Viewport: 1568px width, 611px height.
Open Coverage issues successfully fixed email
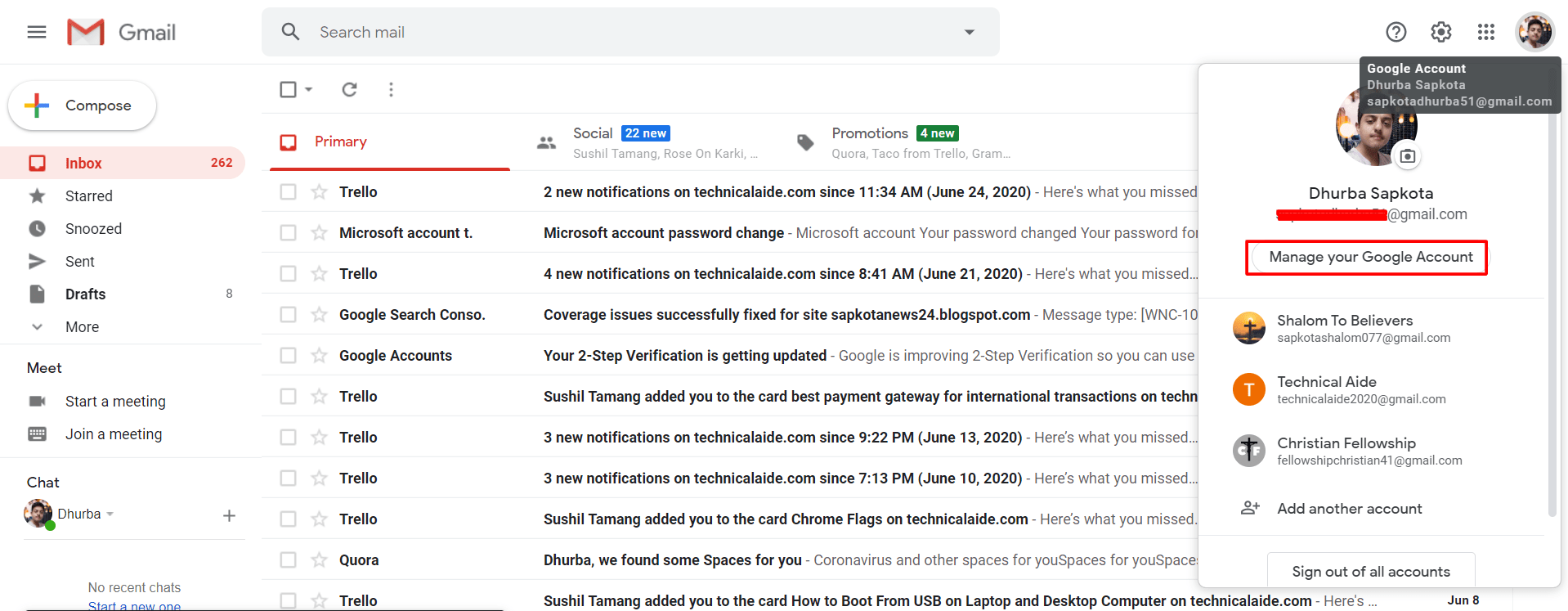(729, 315)
